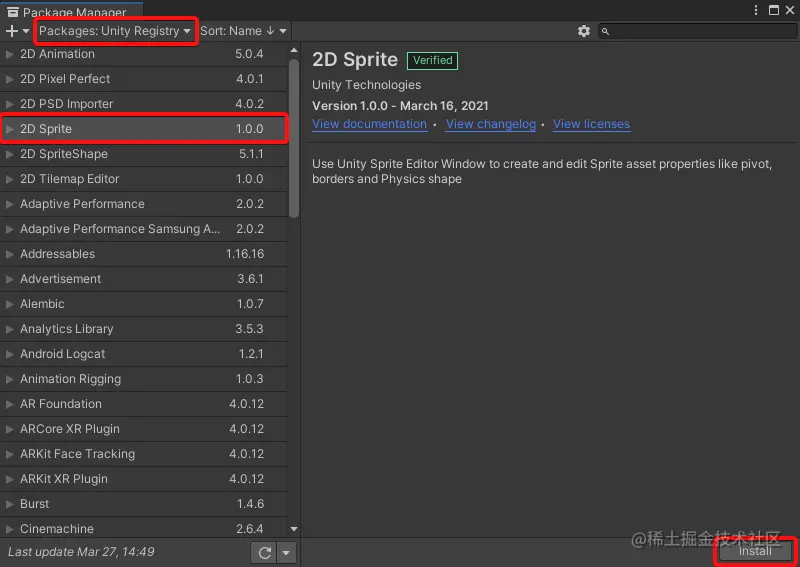Select the ARKit Face Tracking package
The image size is (800, 567).
pyautogui.click(x=144, y=454)
